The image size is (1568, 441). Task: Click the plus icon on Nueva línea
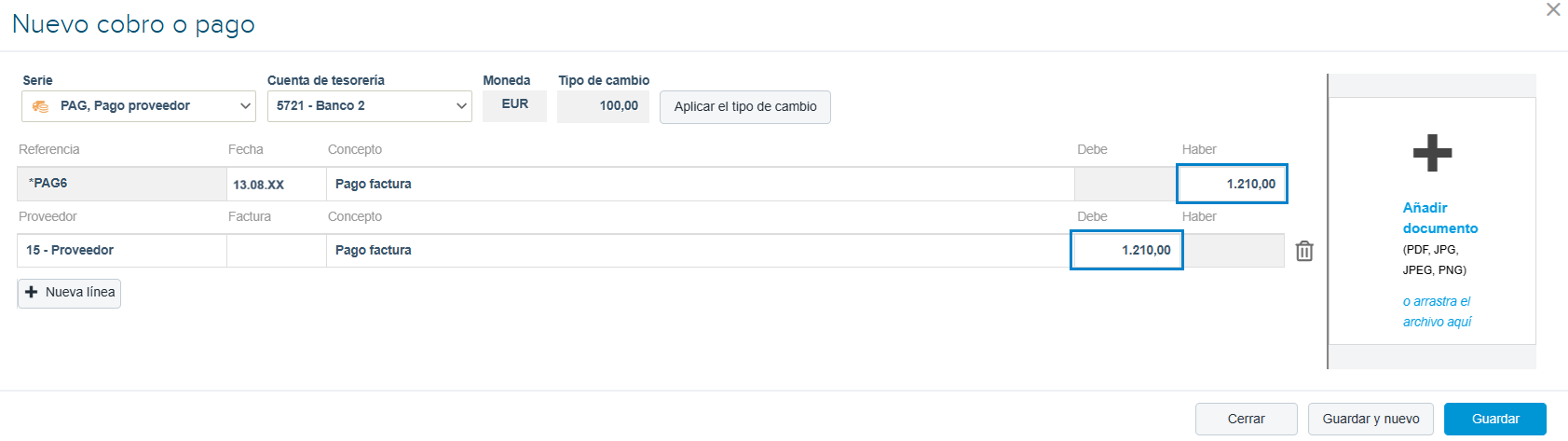32,292
